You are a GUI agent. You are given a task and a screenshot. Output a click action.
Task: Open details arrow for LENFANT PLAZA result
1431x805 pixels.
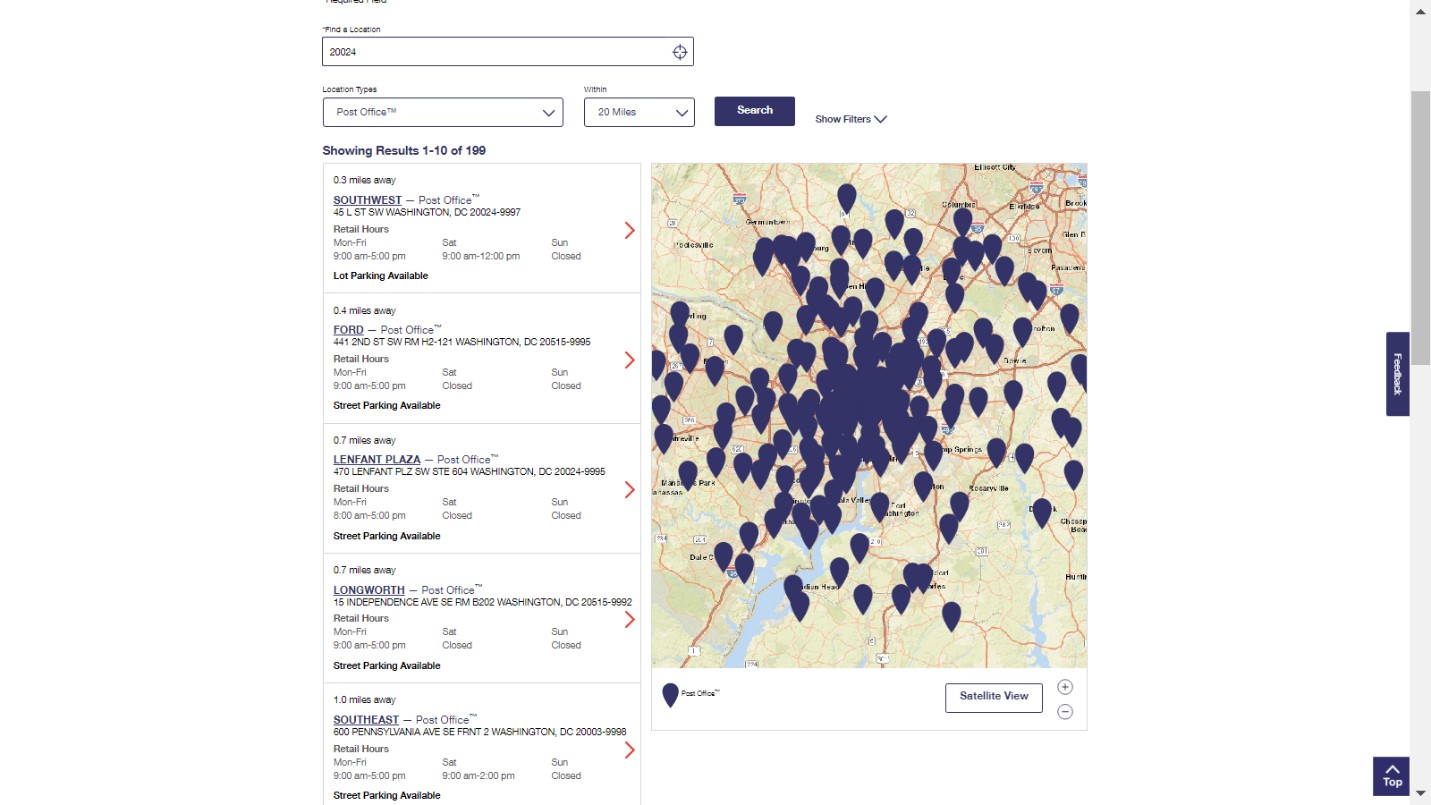click(629, 490)
